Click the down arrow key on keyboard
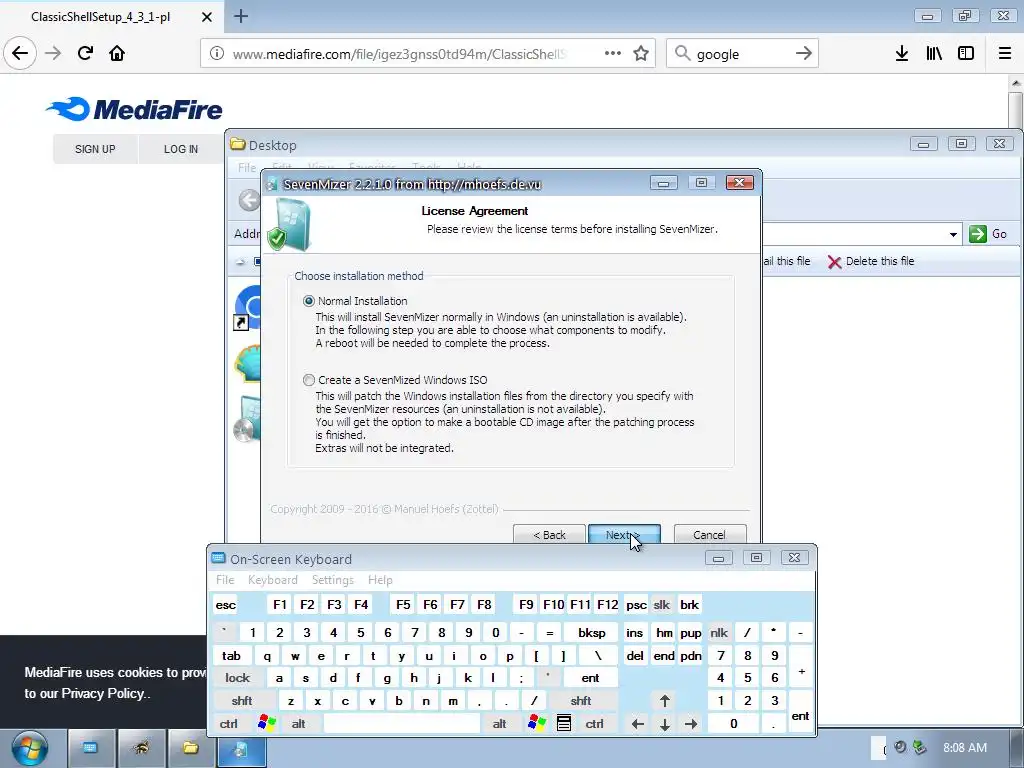 click(x=665, y=724)
